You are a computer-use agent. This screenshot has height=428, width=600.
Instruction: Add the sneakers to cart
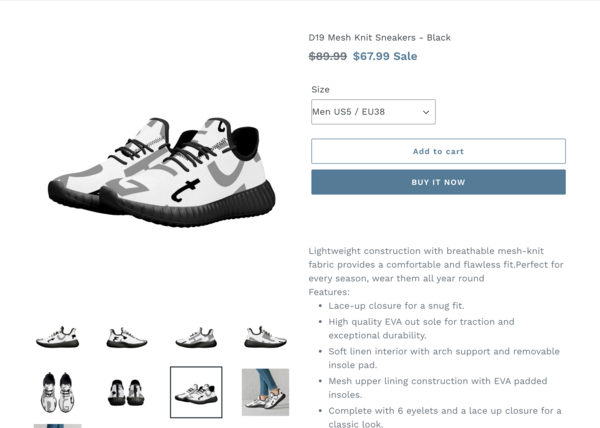(x=438, y=151)
